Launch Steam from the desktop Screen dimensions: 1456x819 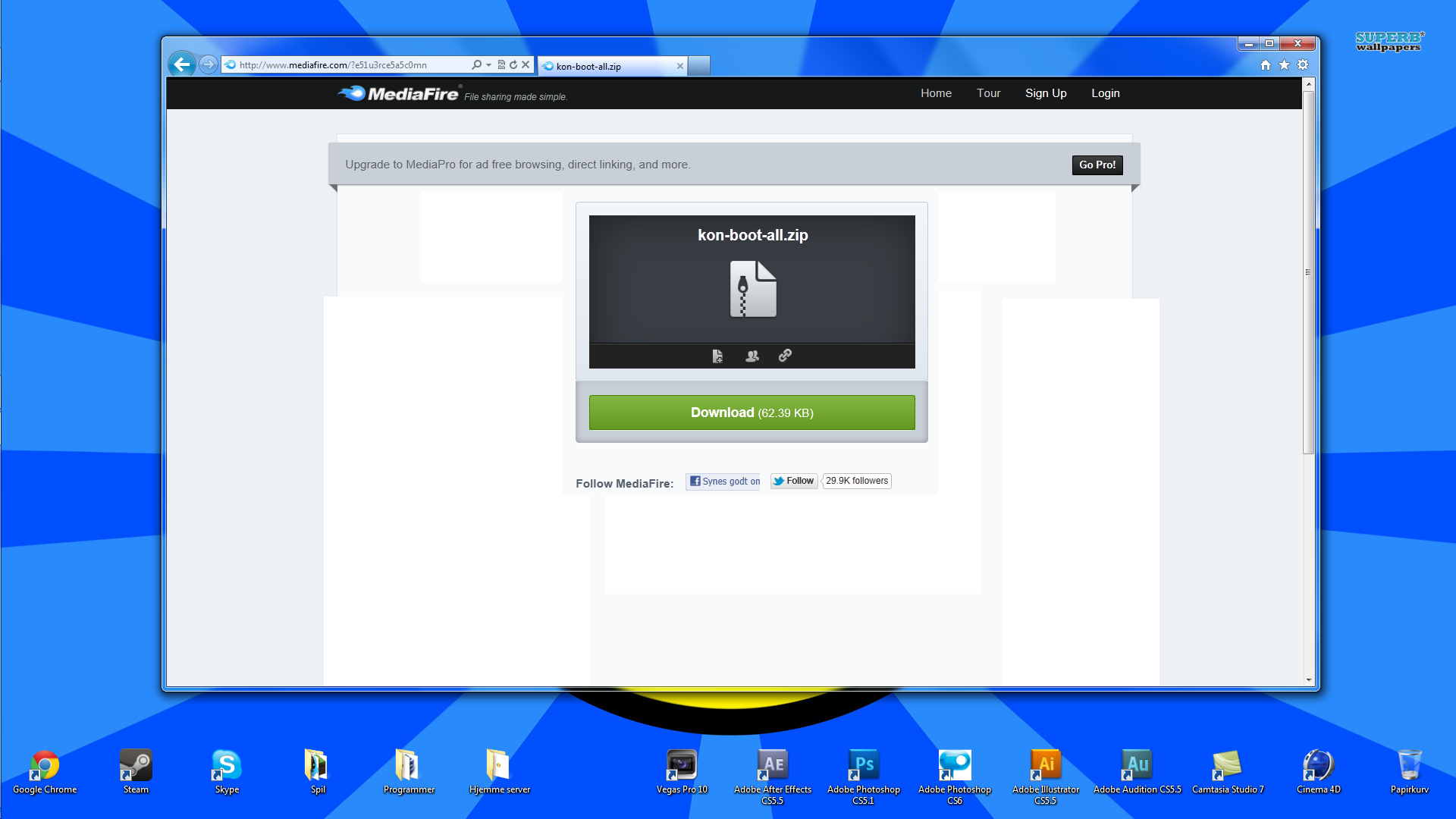135,766
